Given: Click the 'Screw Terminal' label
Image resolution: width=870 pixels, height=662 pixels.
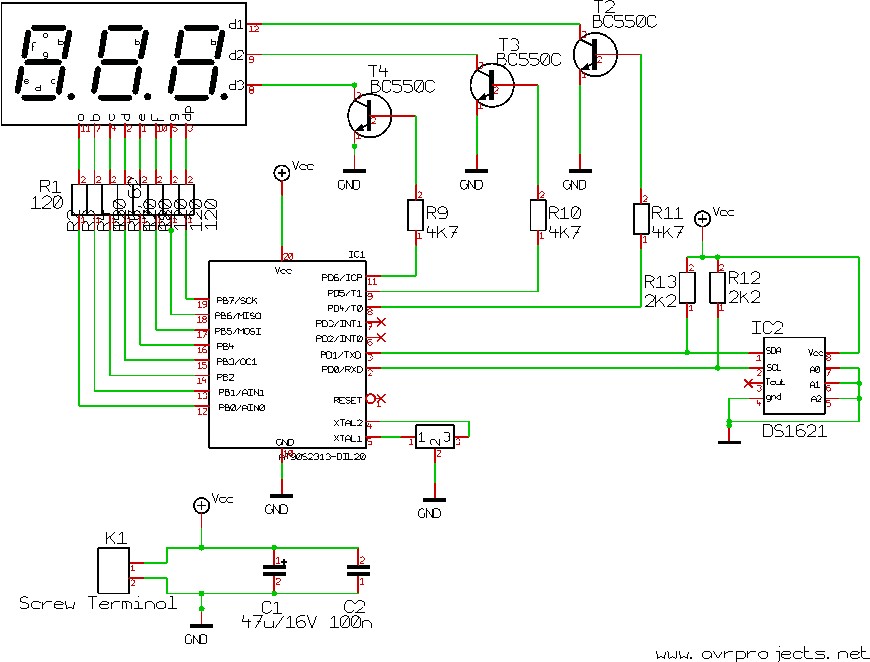Looking at the screenshot, I should (98, 603).
